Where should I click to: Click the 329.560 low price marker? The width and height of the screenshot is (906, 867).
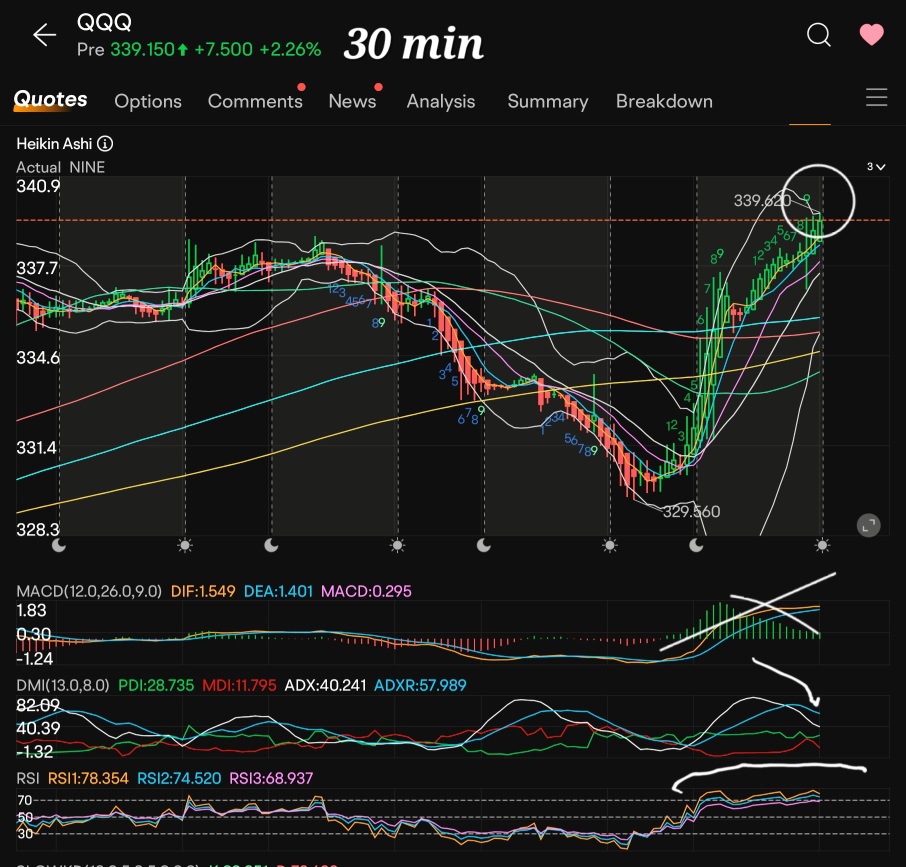[x=691, y=511]
